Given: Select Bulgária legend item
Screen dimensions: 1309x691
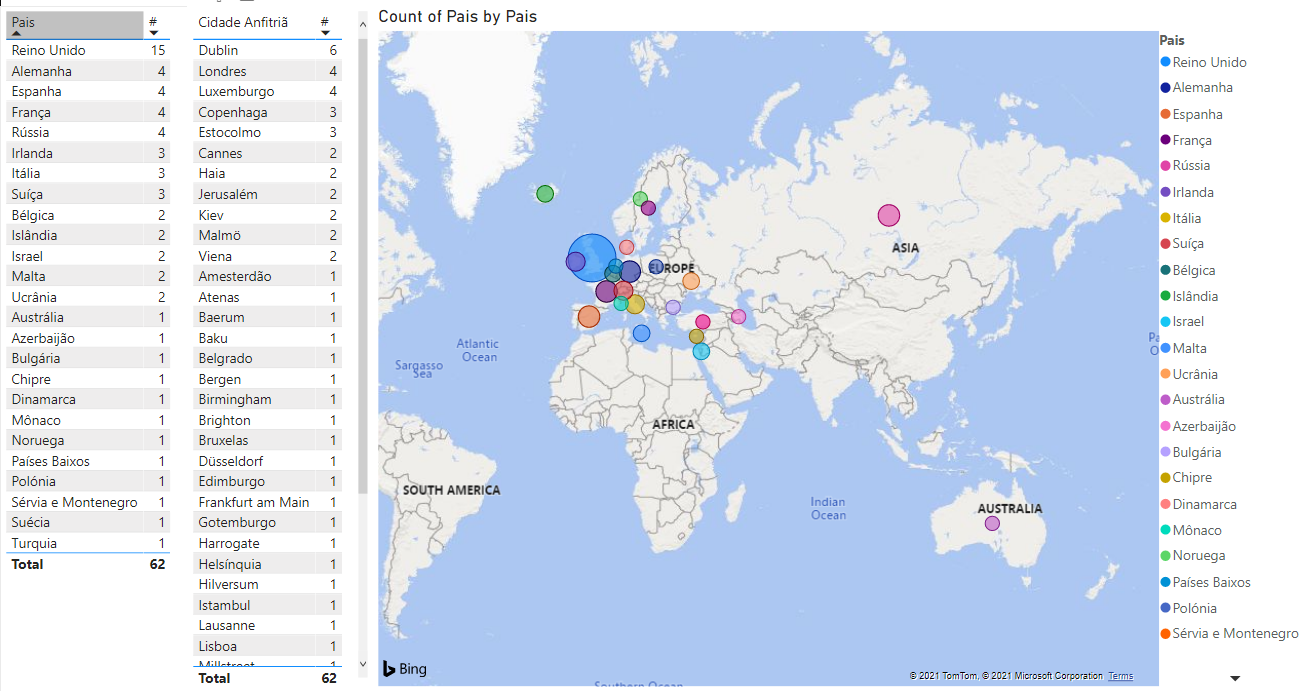Looking at the screenshot, I should tap(1191, 452).
